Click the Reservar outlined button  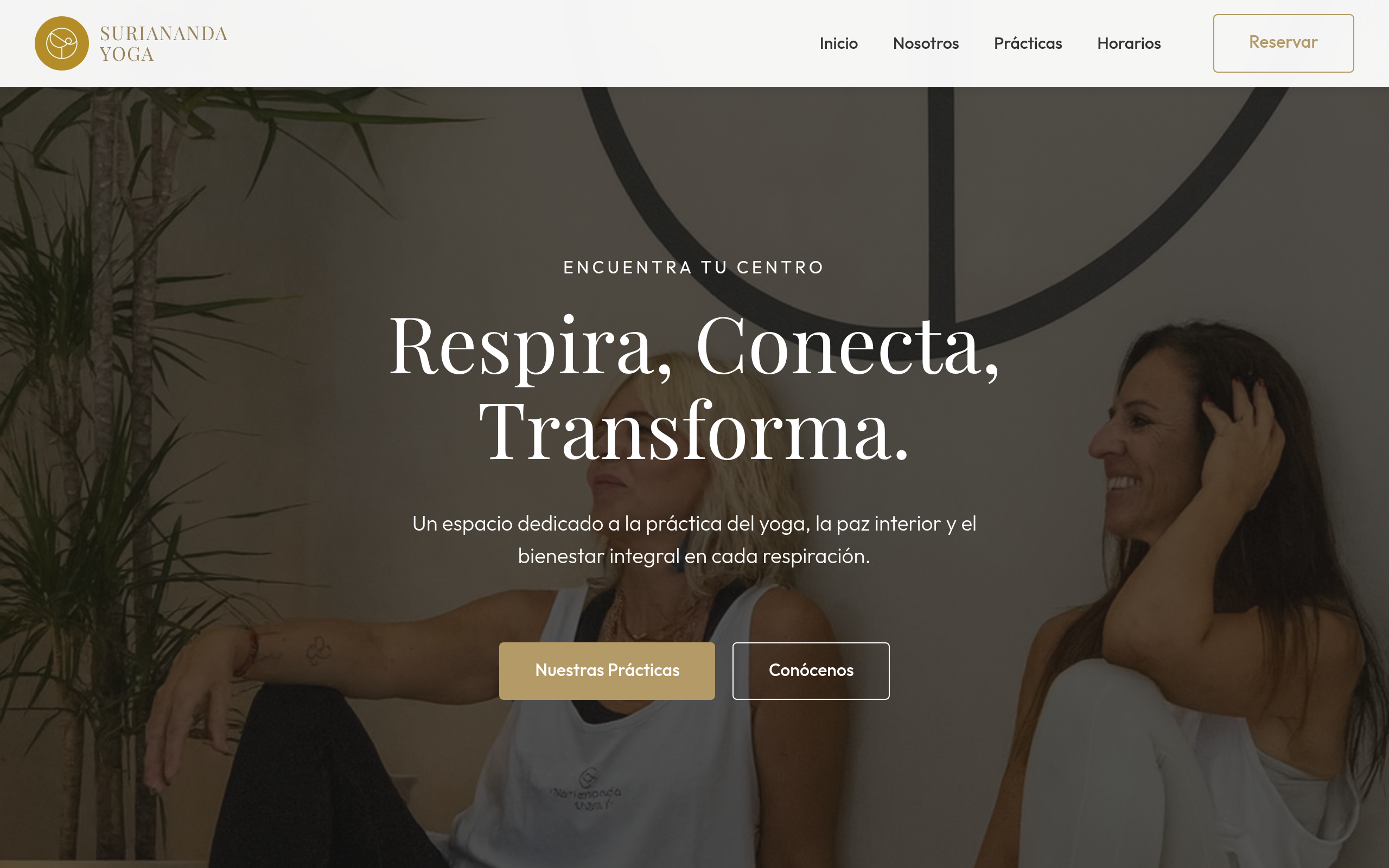(1283, 43)
